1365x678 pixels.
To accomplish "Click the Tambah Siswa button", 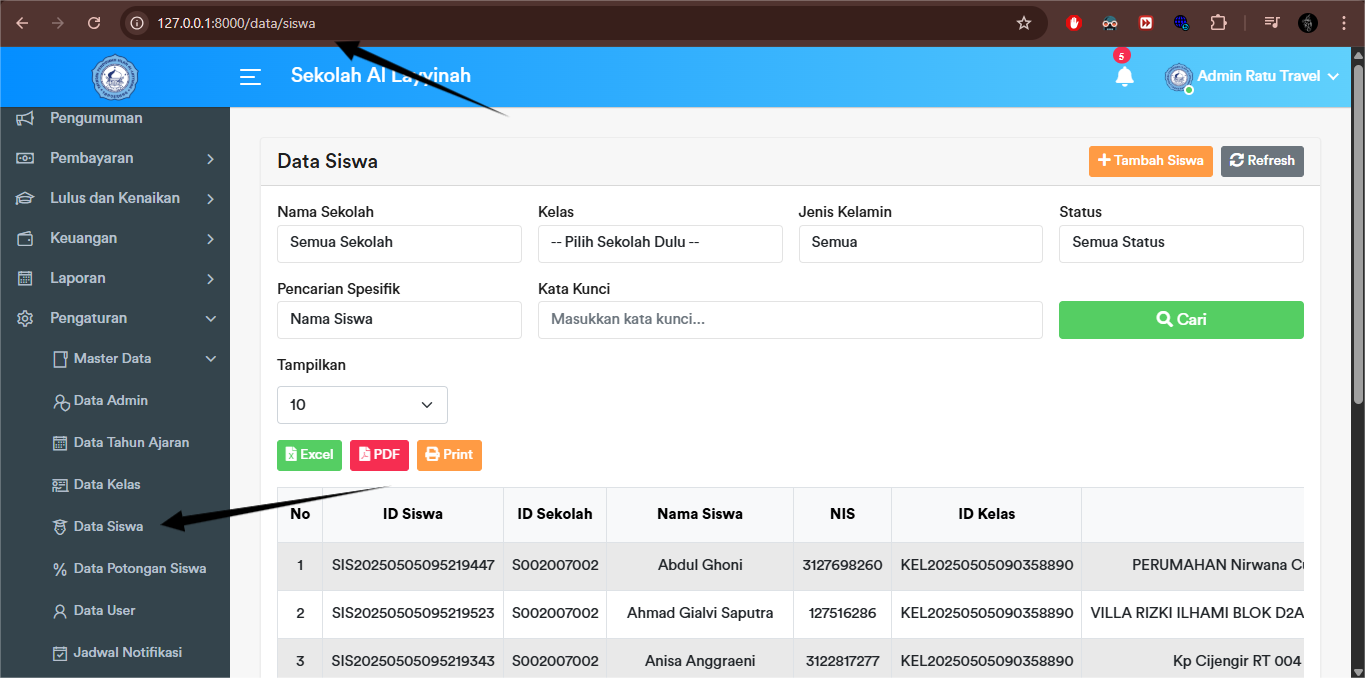I will 1150,160.
